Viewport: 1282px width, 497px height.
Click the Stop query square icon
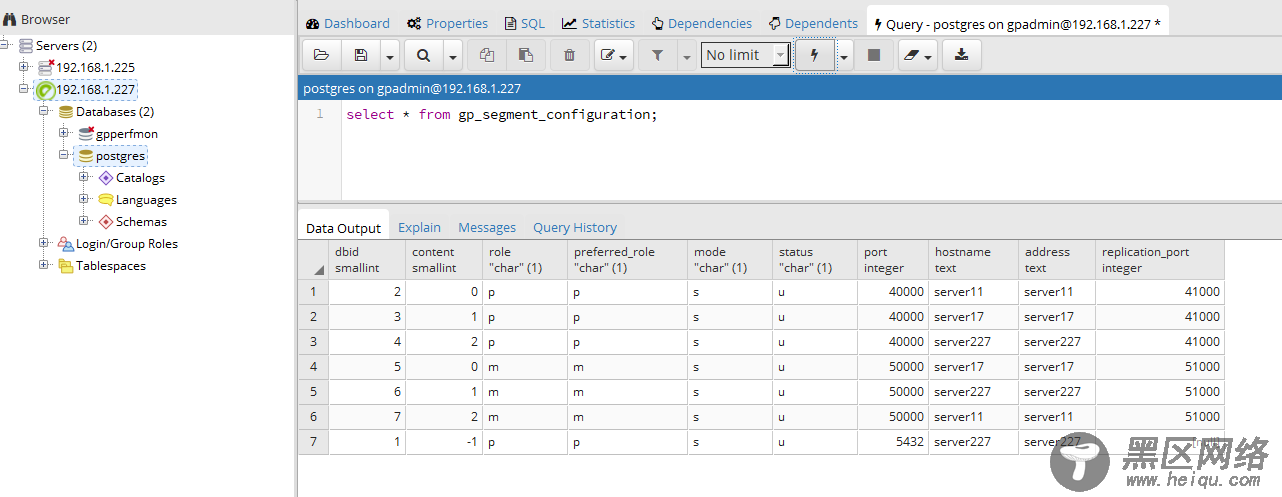[x=874, y=55]
